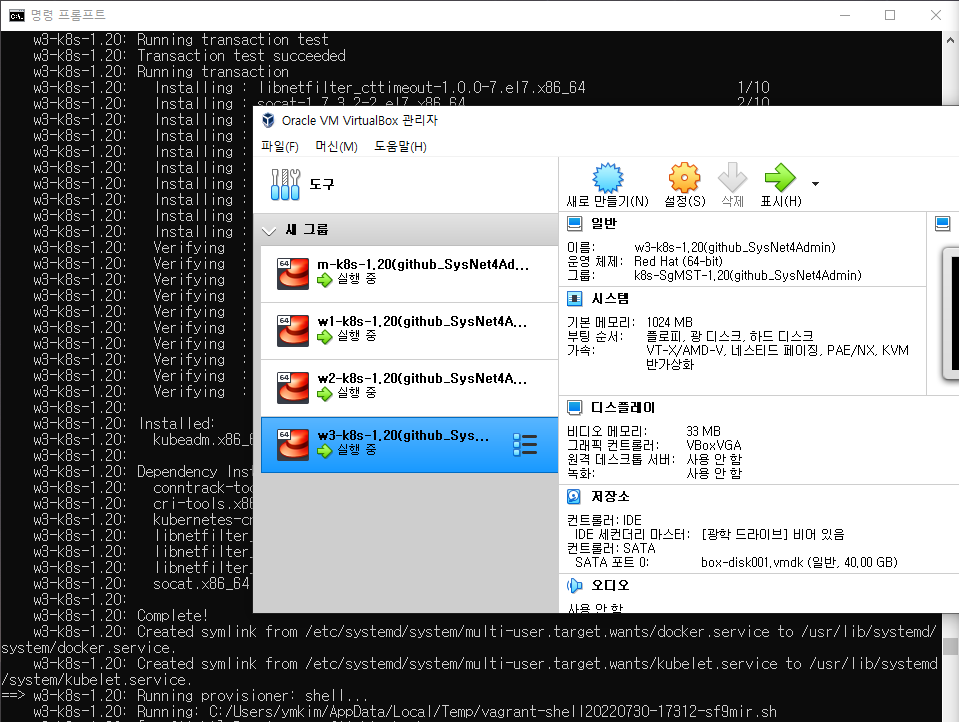Open the 일반 section heading link
Screen dimensions: 959x722
pos(604,224)
